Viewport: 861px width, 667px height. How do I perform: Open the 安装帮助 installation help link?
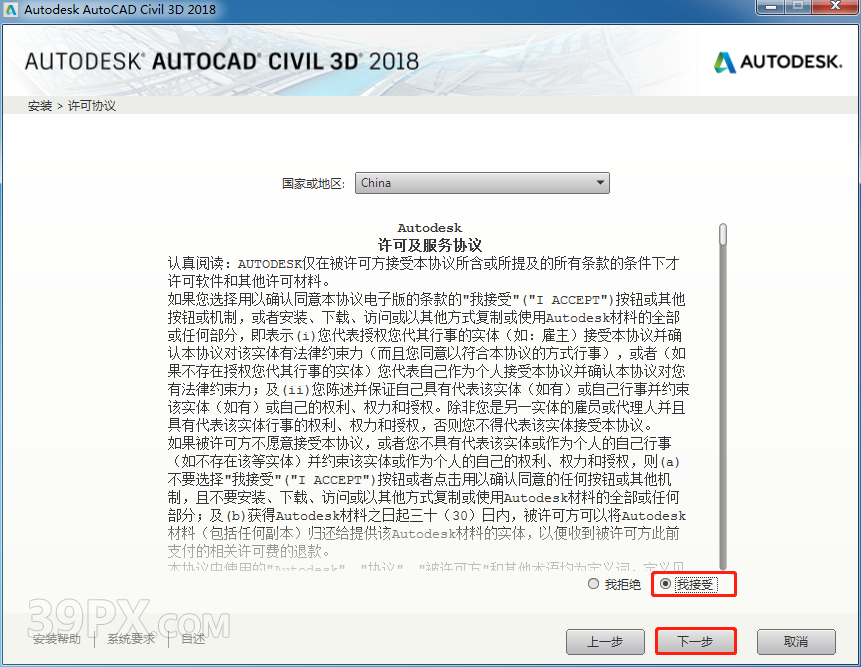click(x=57, y=639)
